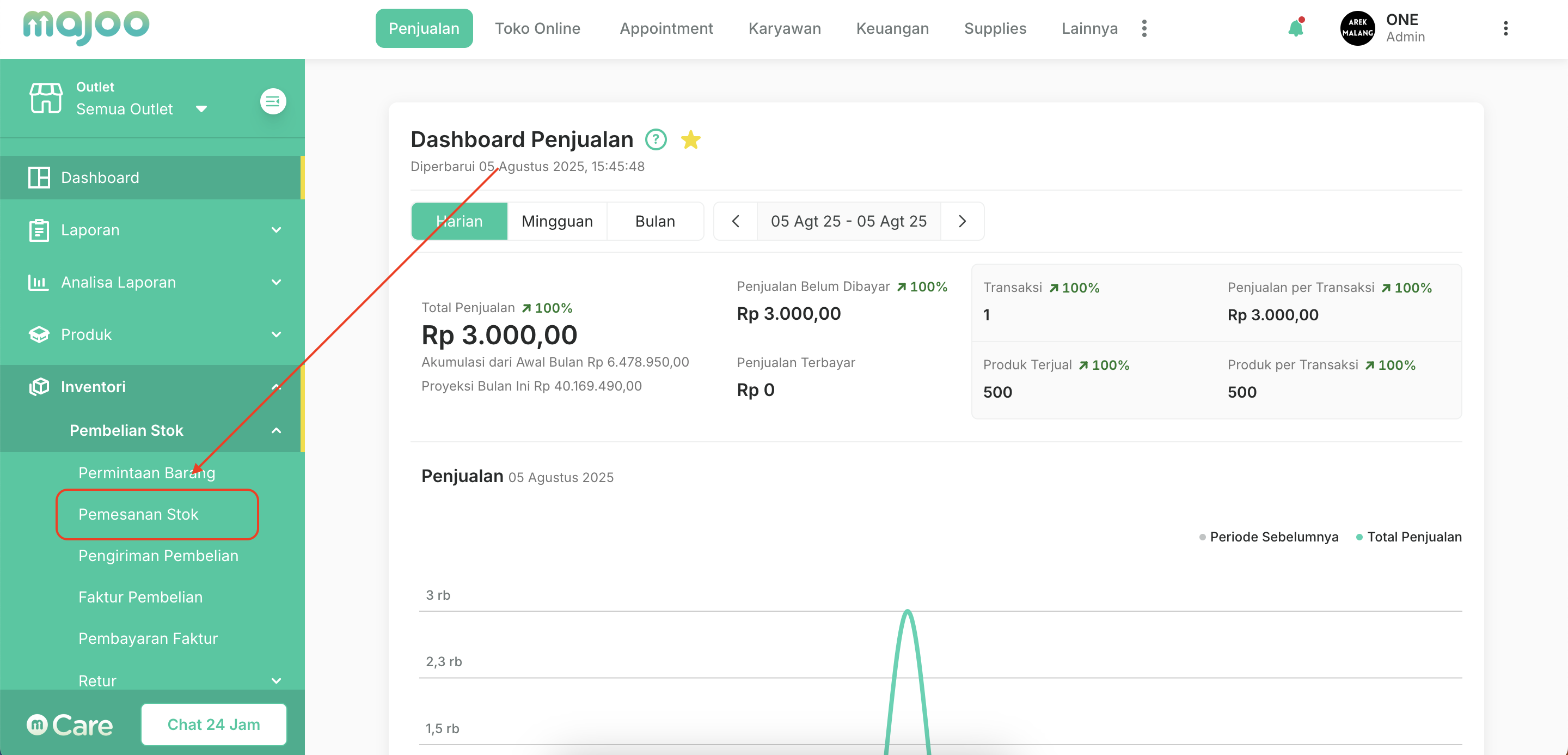Screen dimensions: 1568x755
Task: Open Pengiriman Pembelian
Action: 158,556
